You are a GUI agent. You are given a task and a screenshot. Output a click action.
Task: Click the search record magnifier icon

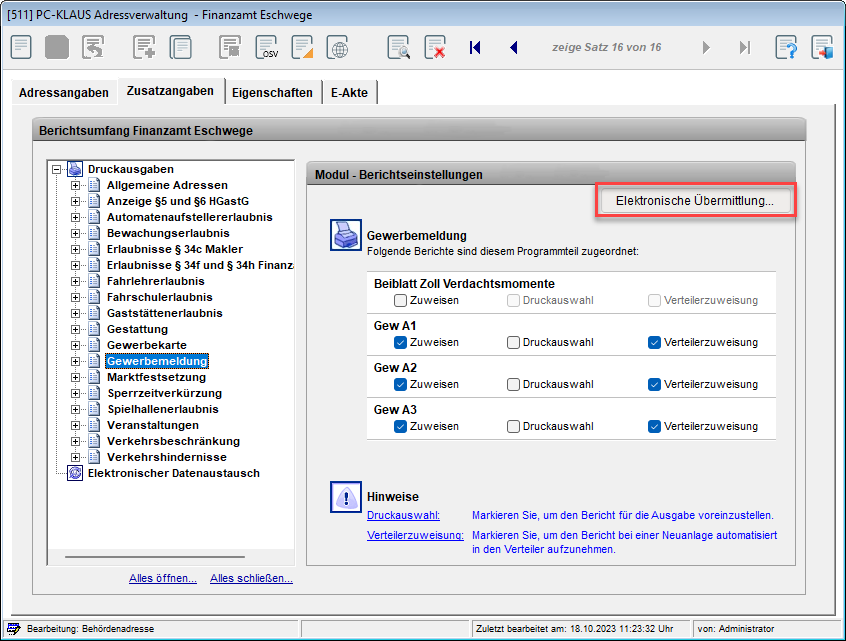399,47
